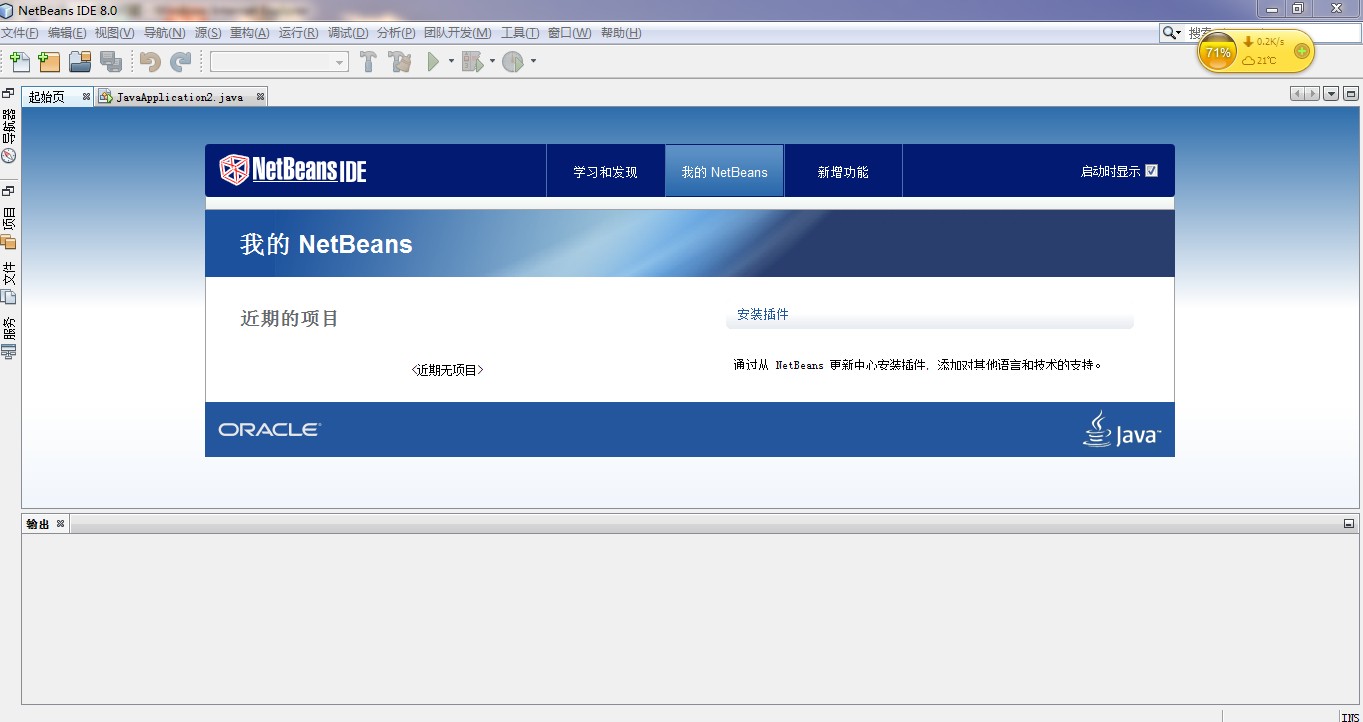Click the 安装插件 link
1363x722 pixels.
click(762, 314)
